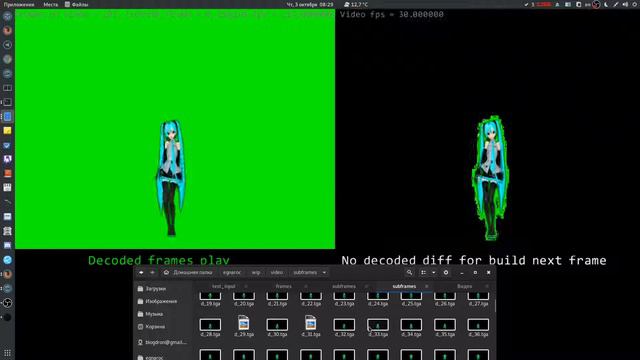Open the applications grid at the dock bottom
The height and width of the screenshot is (360, 640).
tap(7, 353)
